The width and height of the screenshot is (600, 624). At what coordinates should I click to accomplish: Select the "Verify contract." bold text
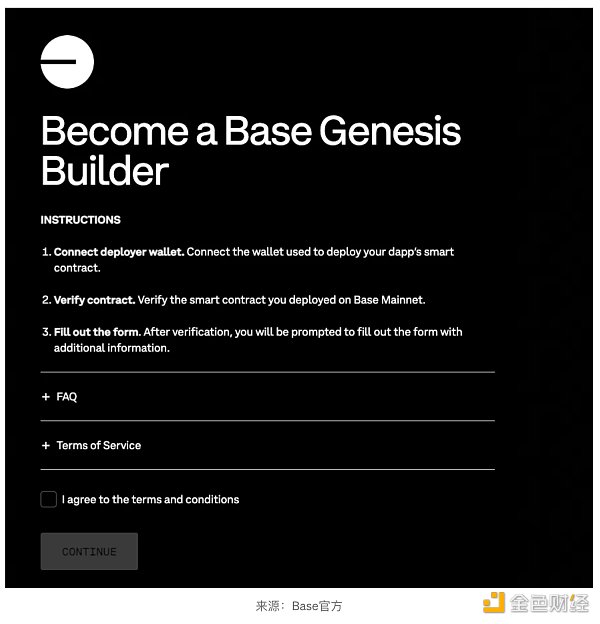(94, 300)
